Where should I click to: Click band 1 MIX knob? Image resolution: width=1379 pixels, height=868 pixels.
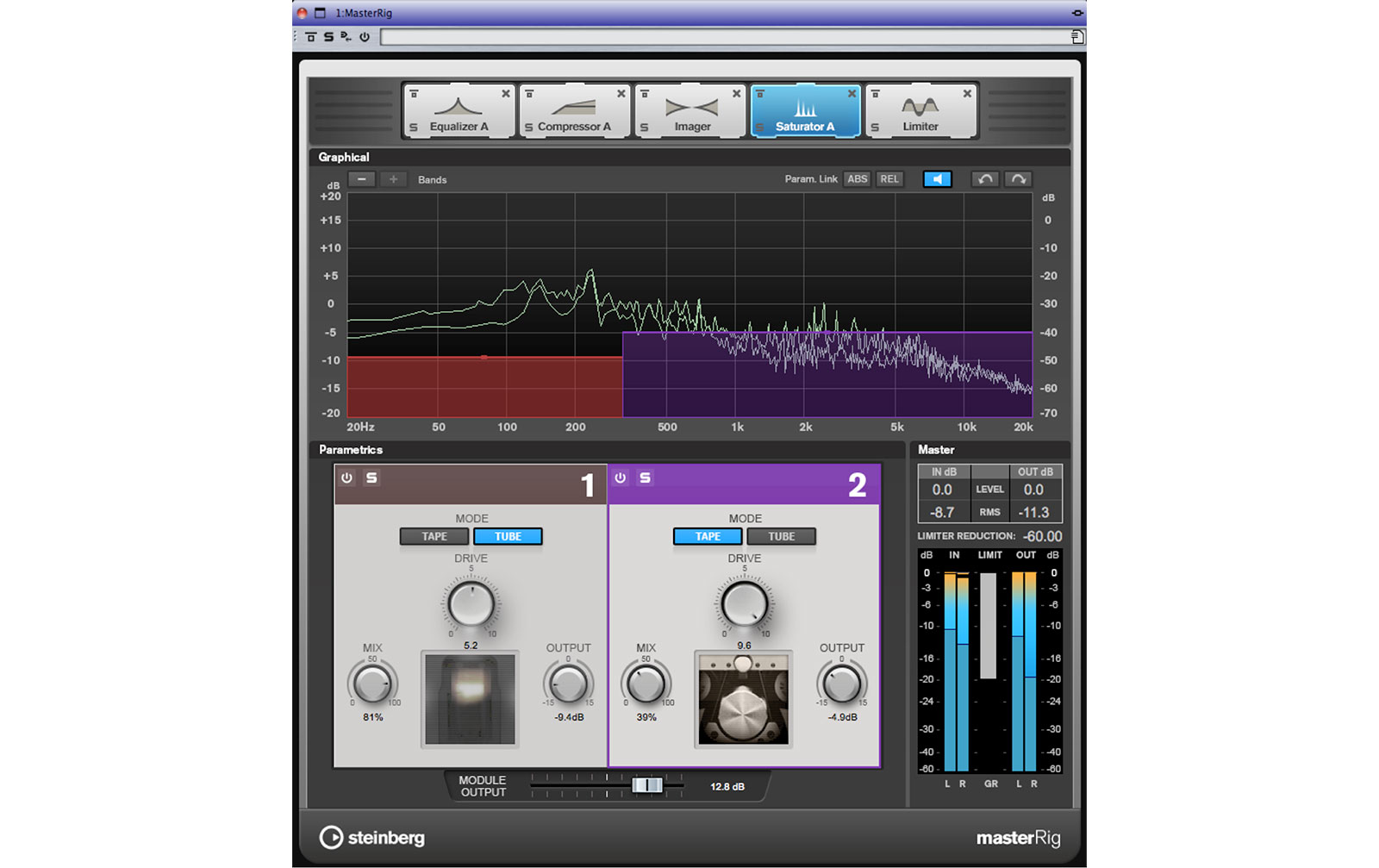(372, 684)
